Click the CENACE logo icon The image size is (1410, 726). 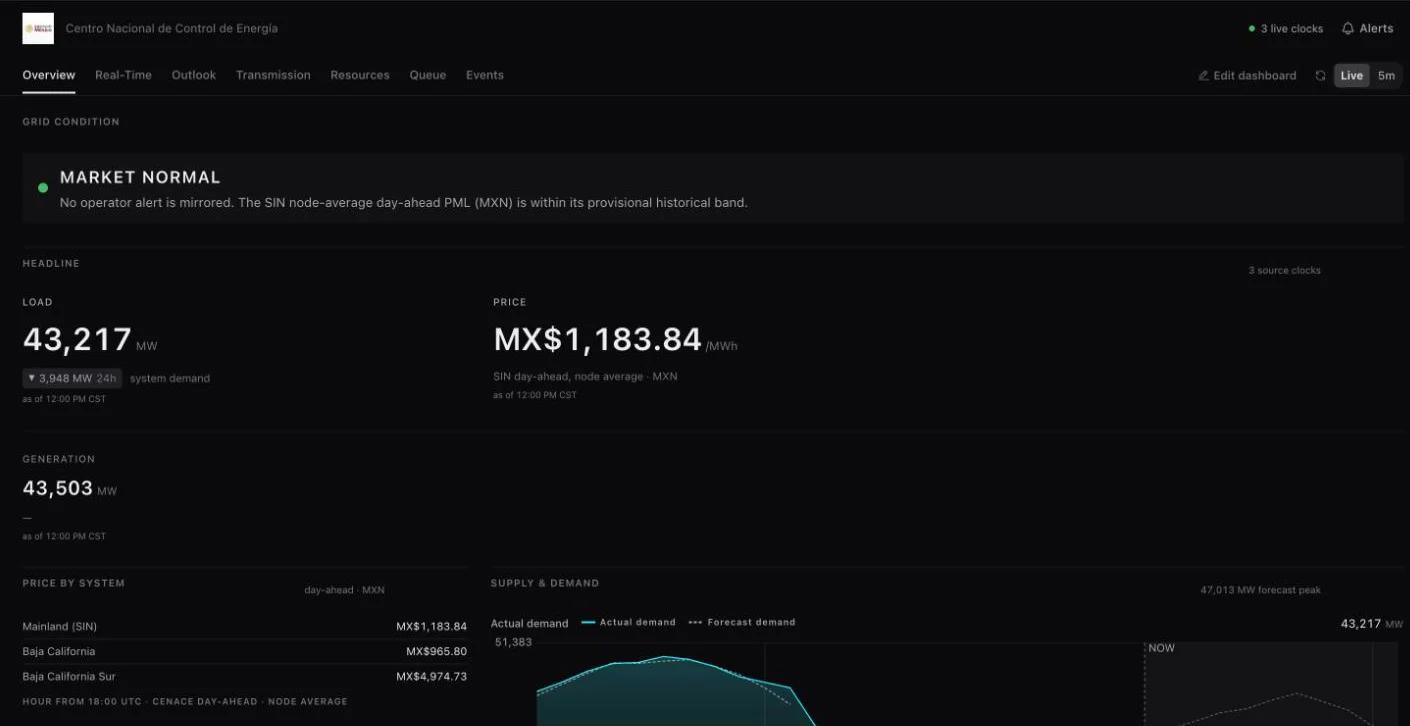pyautogui.click(x=38, y=29)
